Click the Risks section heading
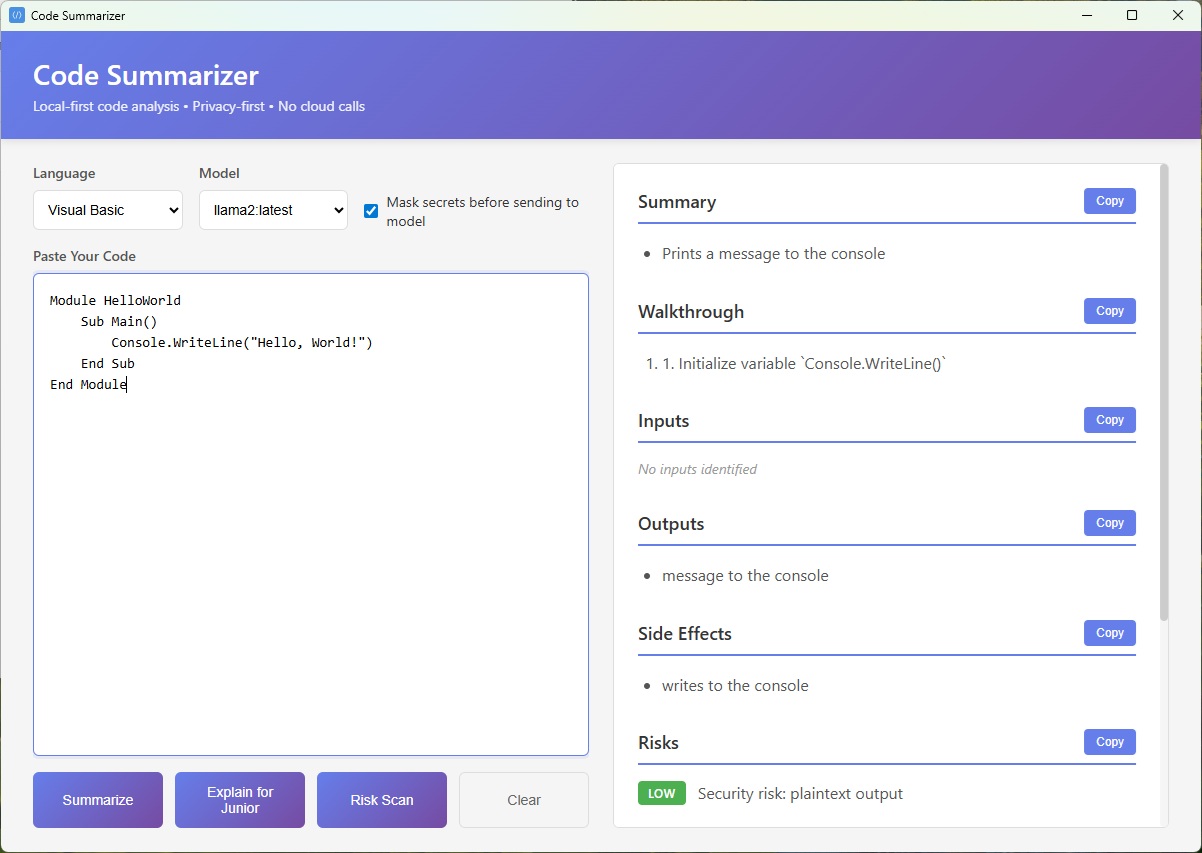 [x=658, y=743]
